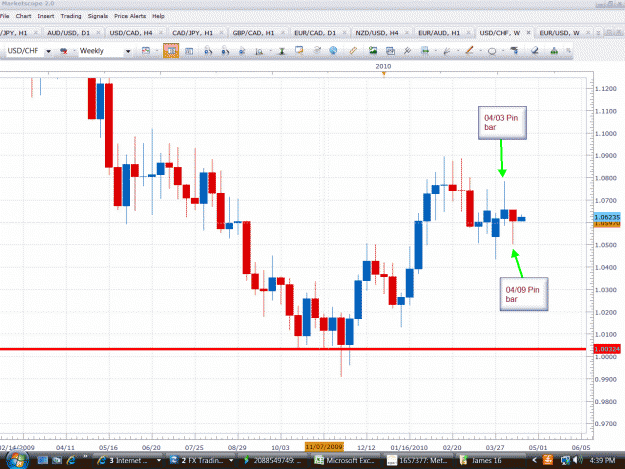Click the save chart picture icon
The image size is (625, 469).
[x=373, y=51]
